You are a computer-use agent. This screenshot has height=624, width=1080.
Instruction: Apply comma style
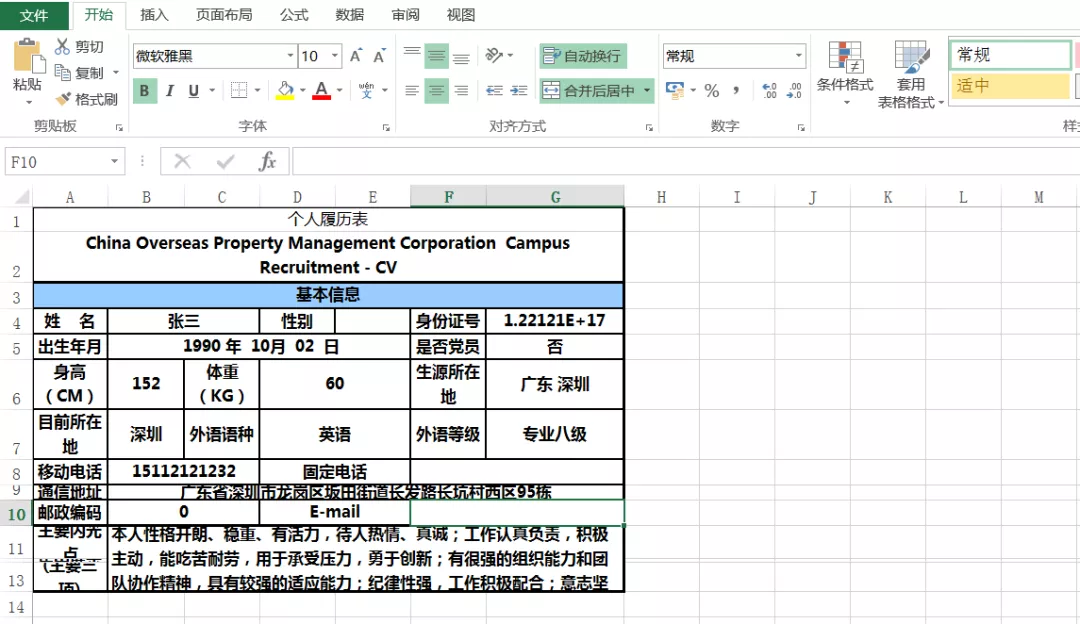(736, 90)
